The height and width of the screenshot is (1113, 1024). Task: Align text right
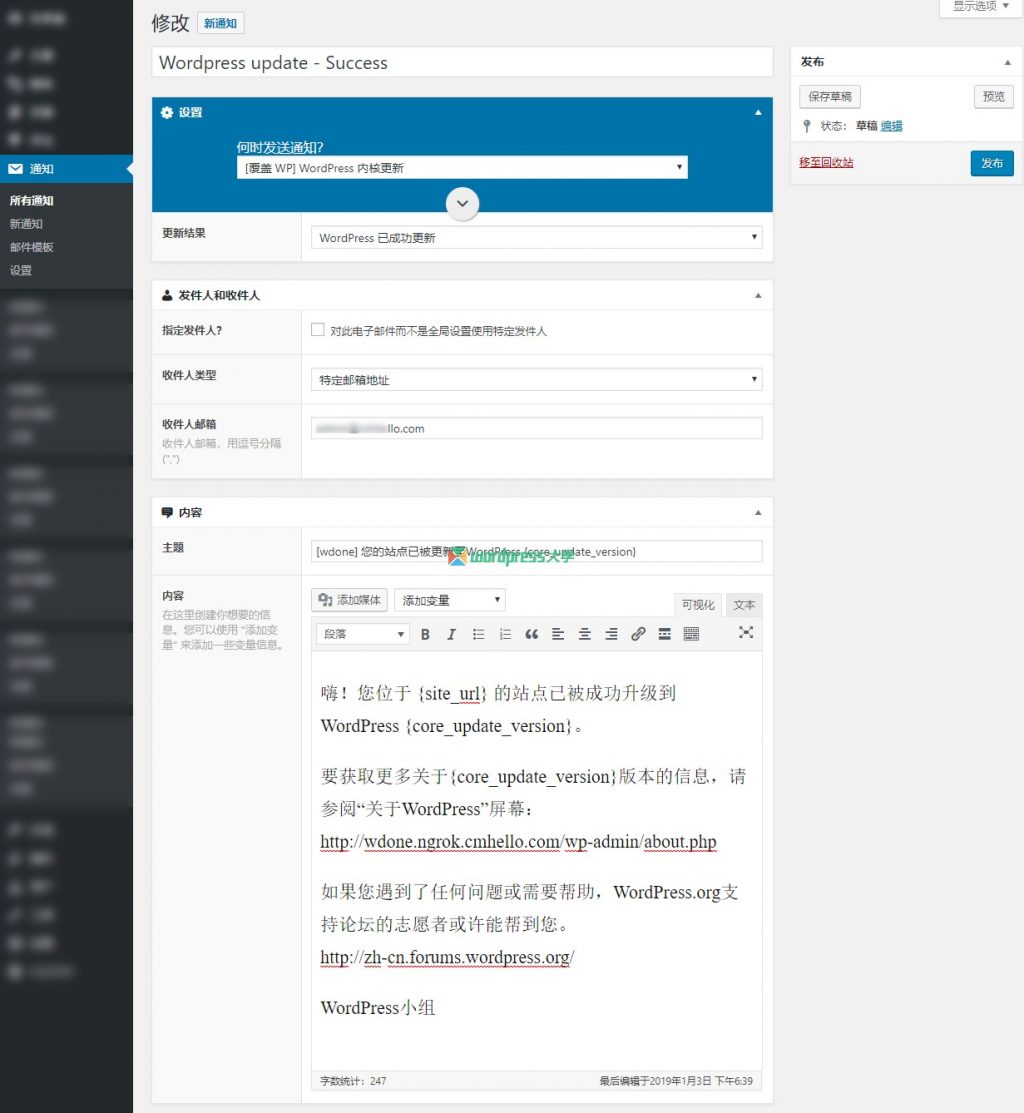(611, 634)
